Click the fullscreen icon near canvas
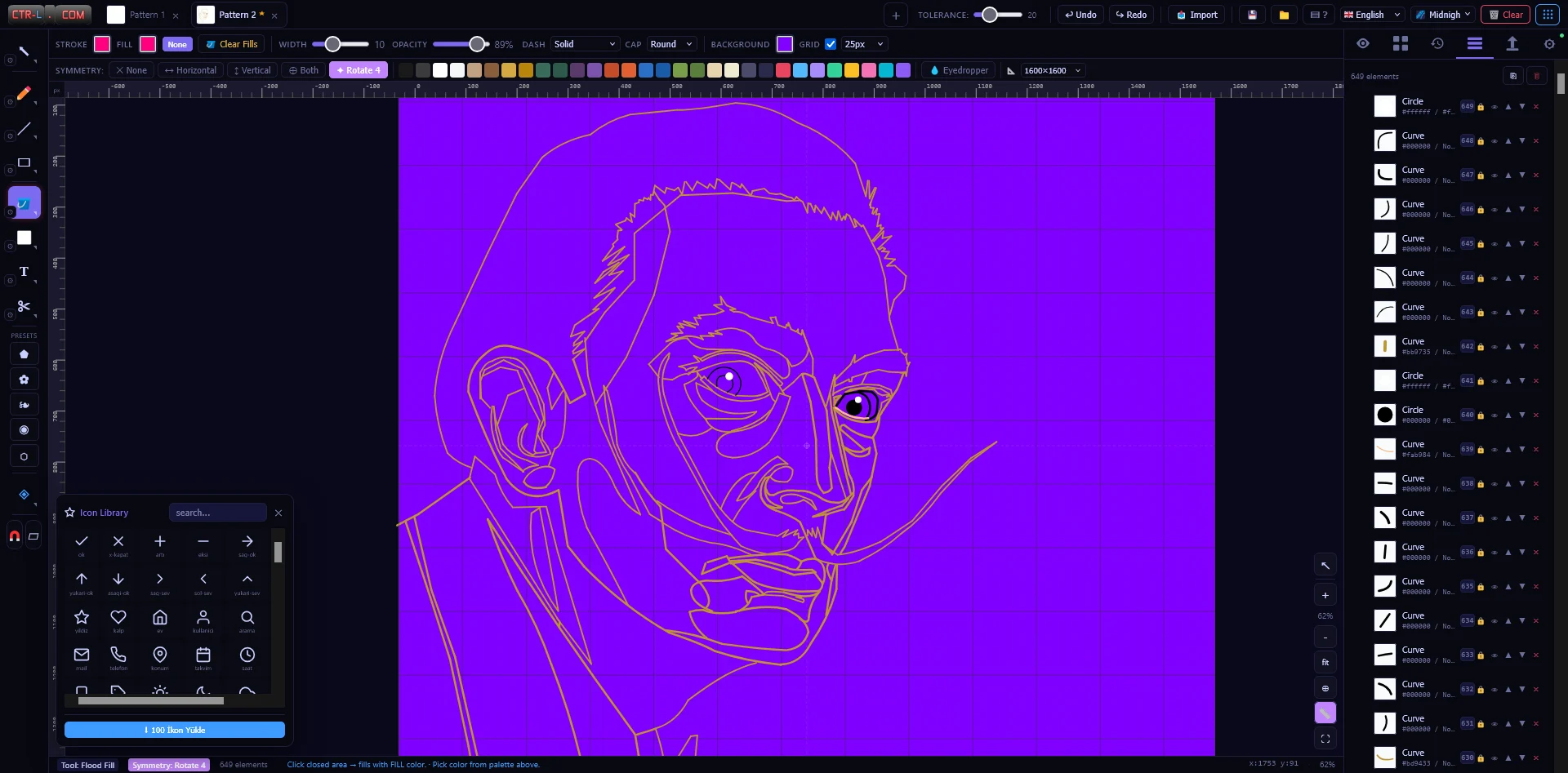 pos(1325,739)
